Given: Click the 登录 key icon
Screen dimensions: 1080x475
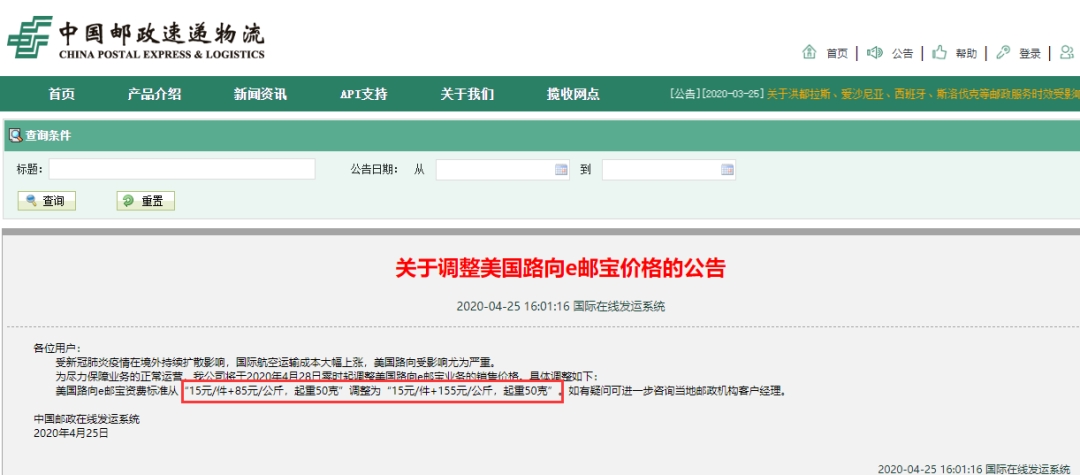Looking at the screenshot, I should click(x=1003, y=52).
